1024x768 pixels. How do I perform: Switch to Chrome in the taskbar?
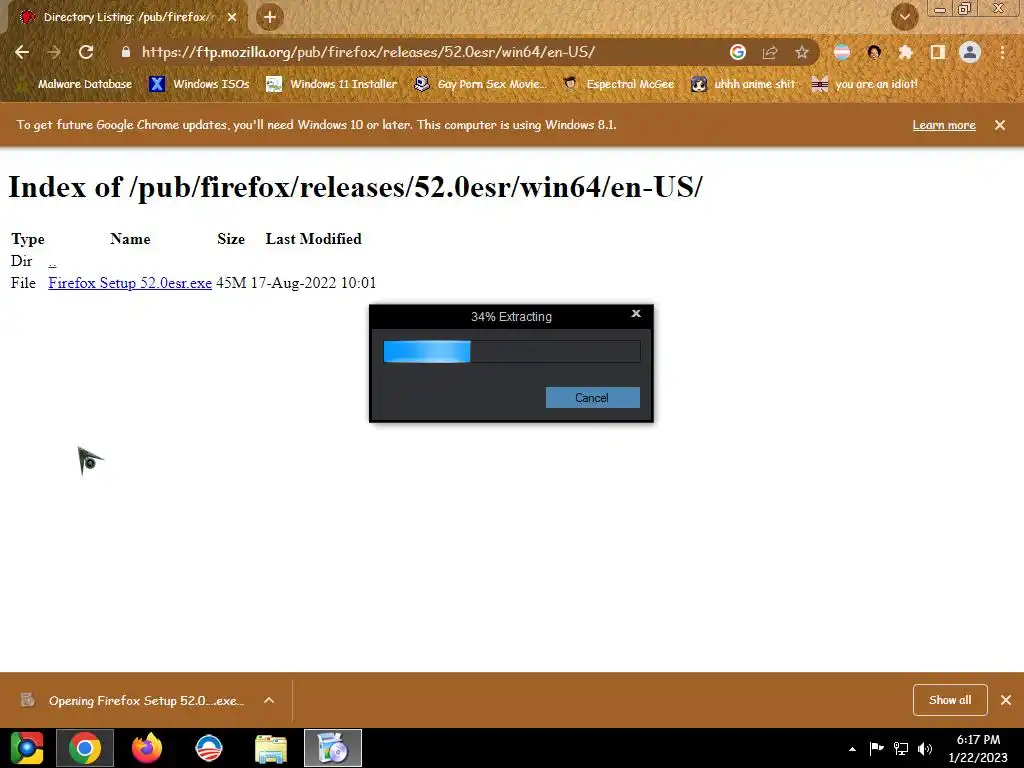[85, 748]
